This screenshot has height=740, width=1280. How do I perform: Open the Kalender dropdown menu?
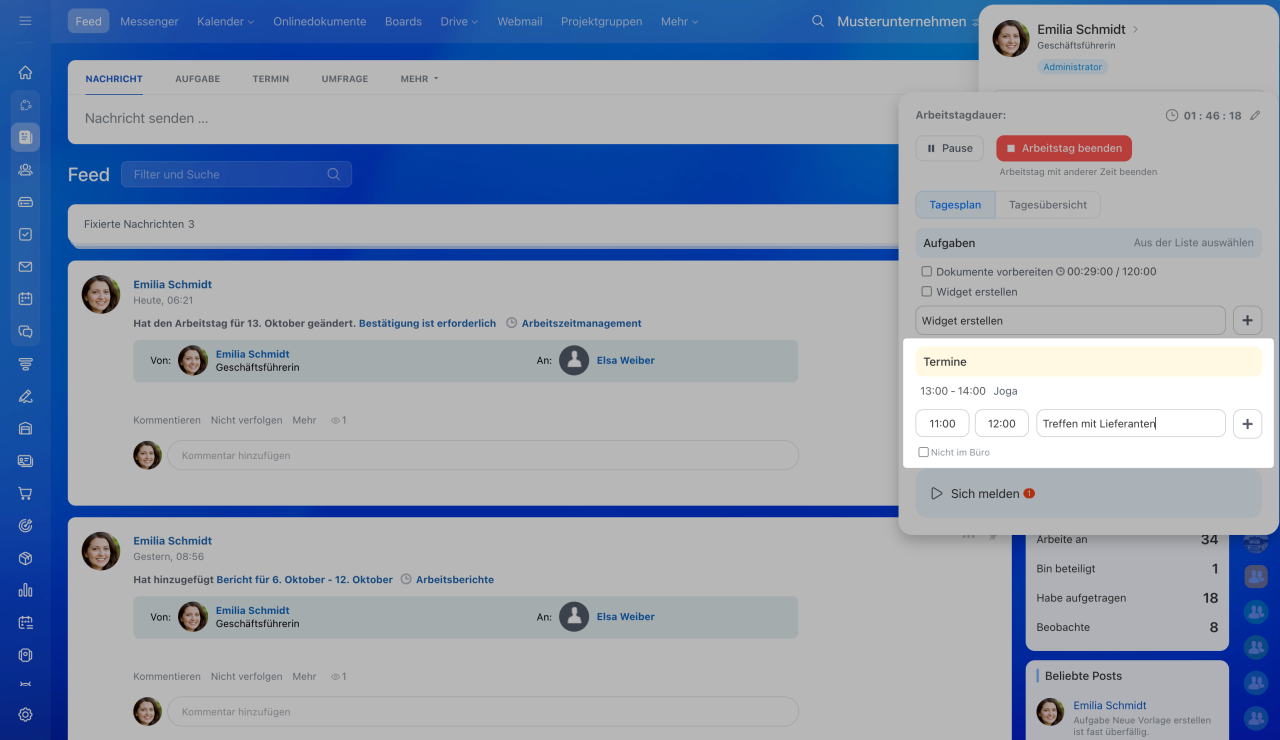(225, 21)
